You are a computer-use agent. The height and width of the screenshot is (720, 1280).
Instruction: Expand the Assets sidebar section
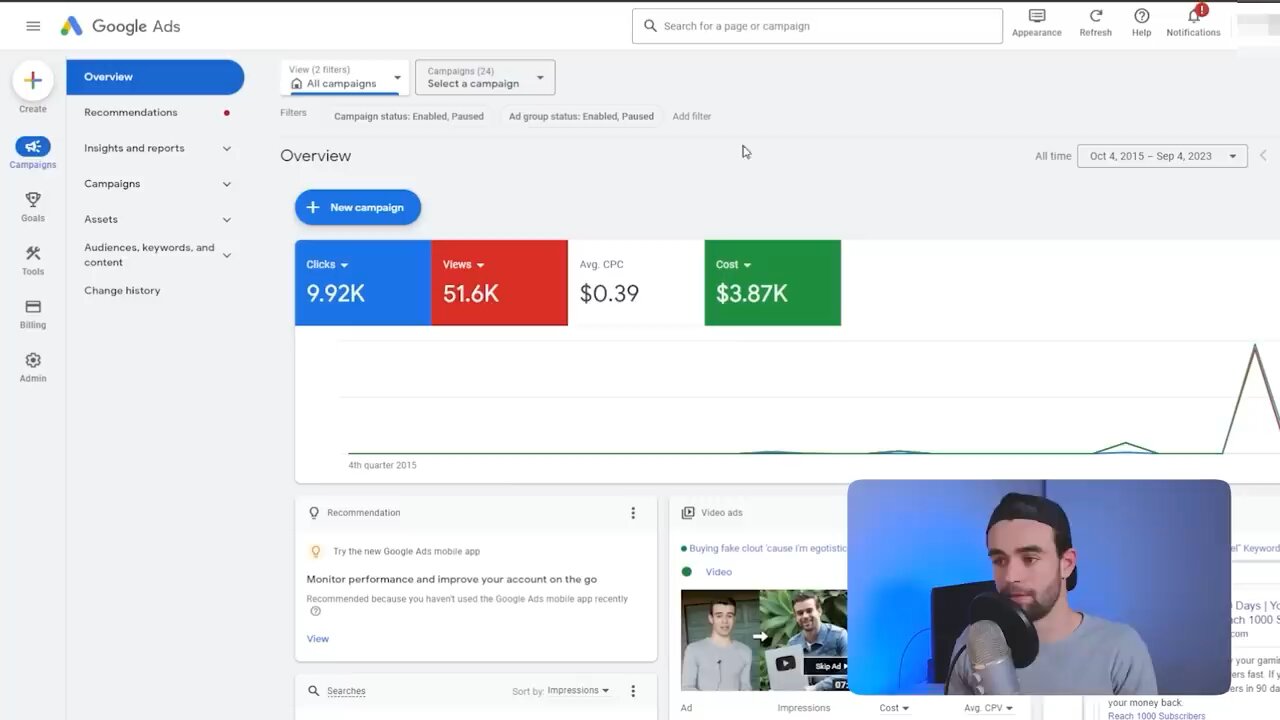click(227, 220)
